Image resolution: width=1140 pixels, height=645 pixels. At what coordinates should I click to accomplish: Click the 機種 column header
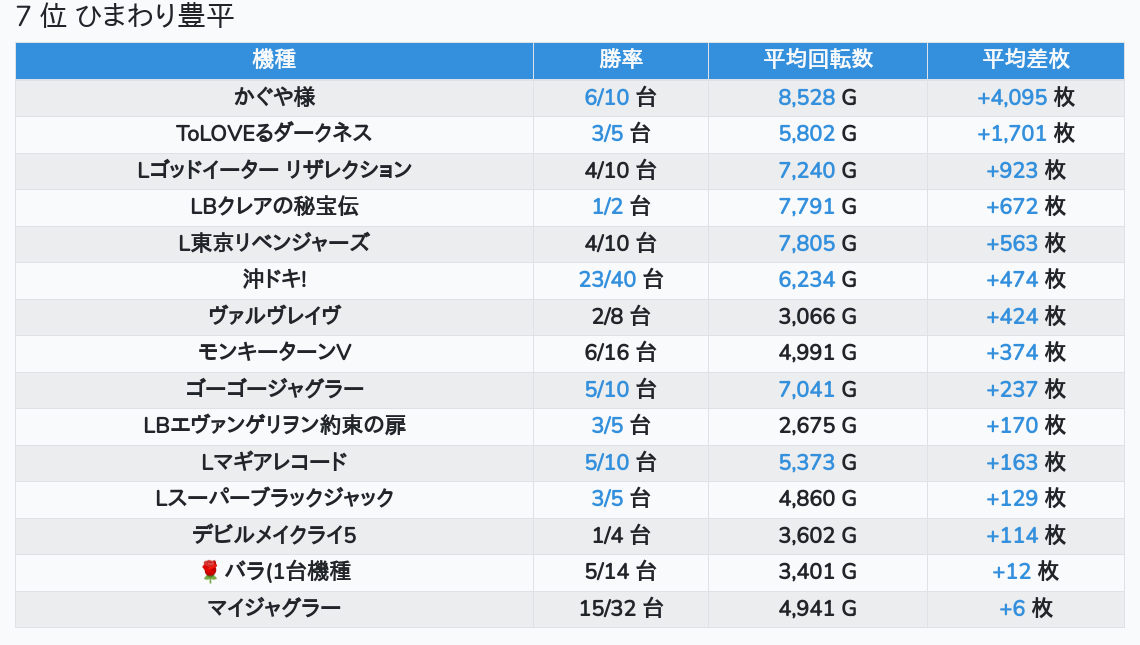[x=274, y=60]
